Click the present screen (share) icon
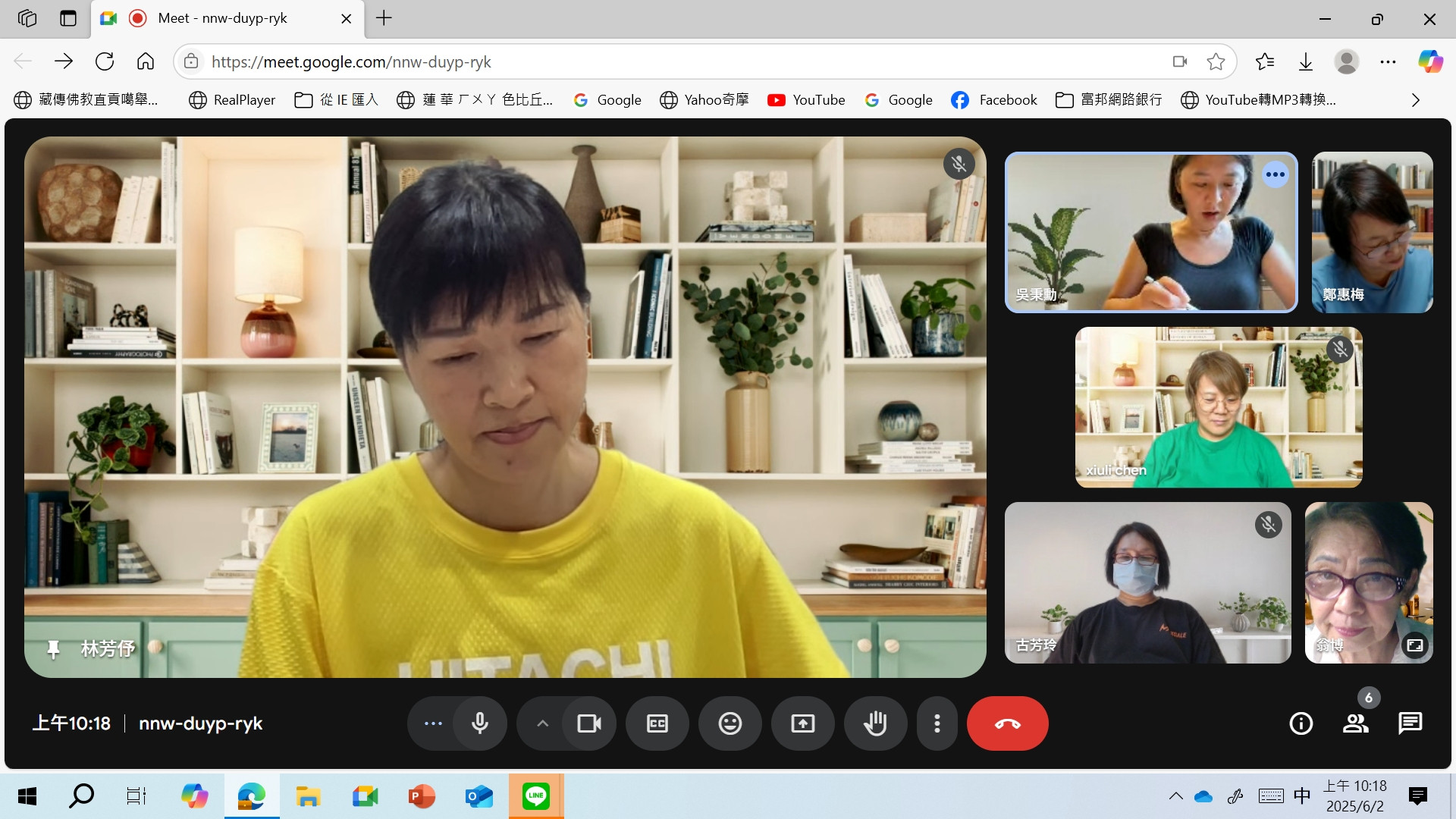The image size is (1456, 819). pyautogui.click(x=802, y=723)
